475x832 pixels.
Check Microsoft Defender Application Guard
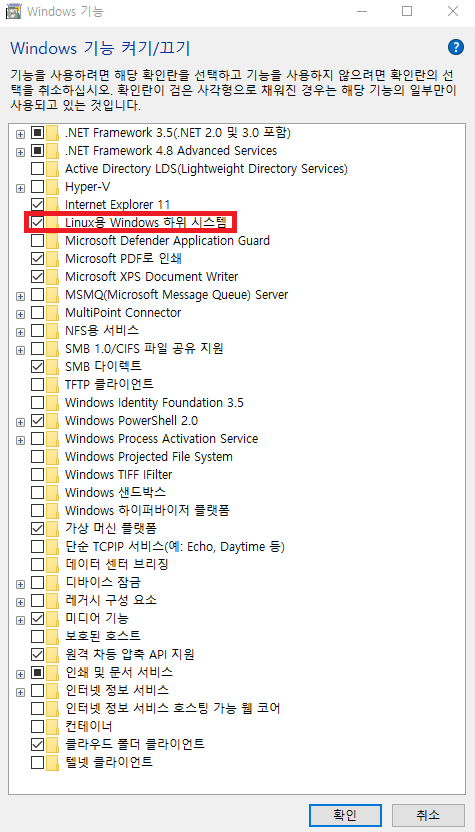point(37,241)
